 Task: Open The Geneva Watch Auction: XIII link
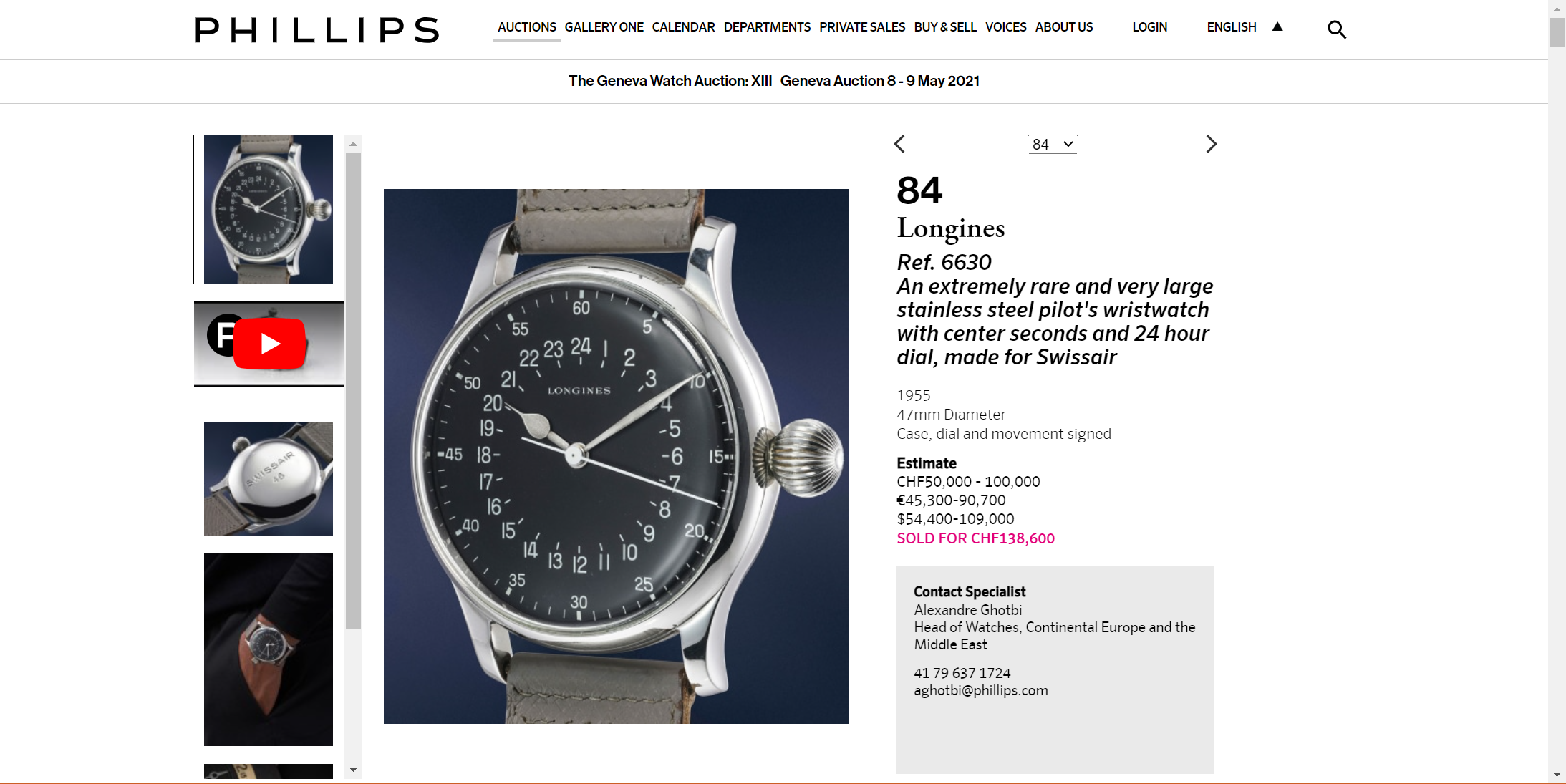pos(670,81)
